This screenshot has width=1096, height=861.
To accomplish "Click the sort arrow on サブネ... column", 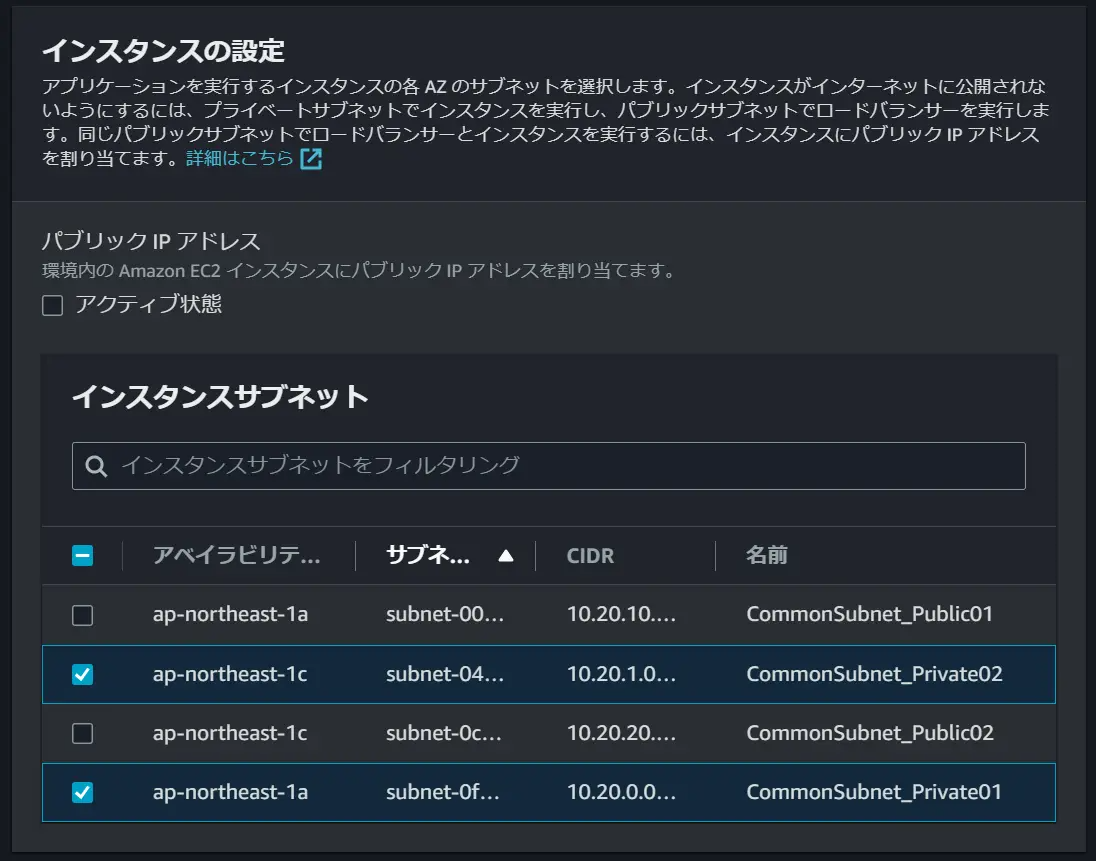I will tap(506, 556).
